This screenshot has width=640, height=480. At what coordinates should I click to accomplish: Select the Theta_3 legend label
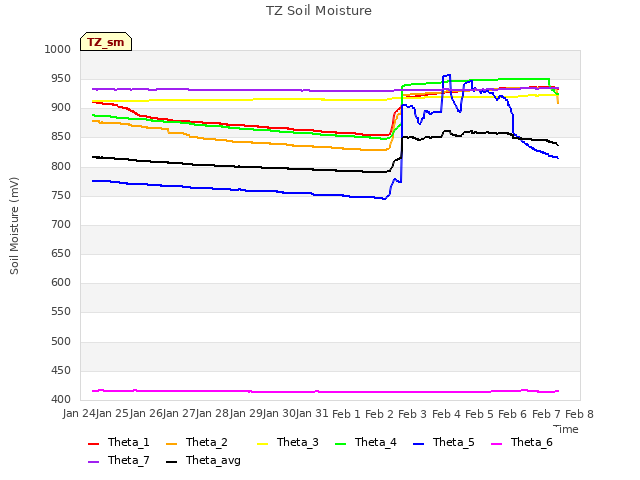298,442
